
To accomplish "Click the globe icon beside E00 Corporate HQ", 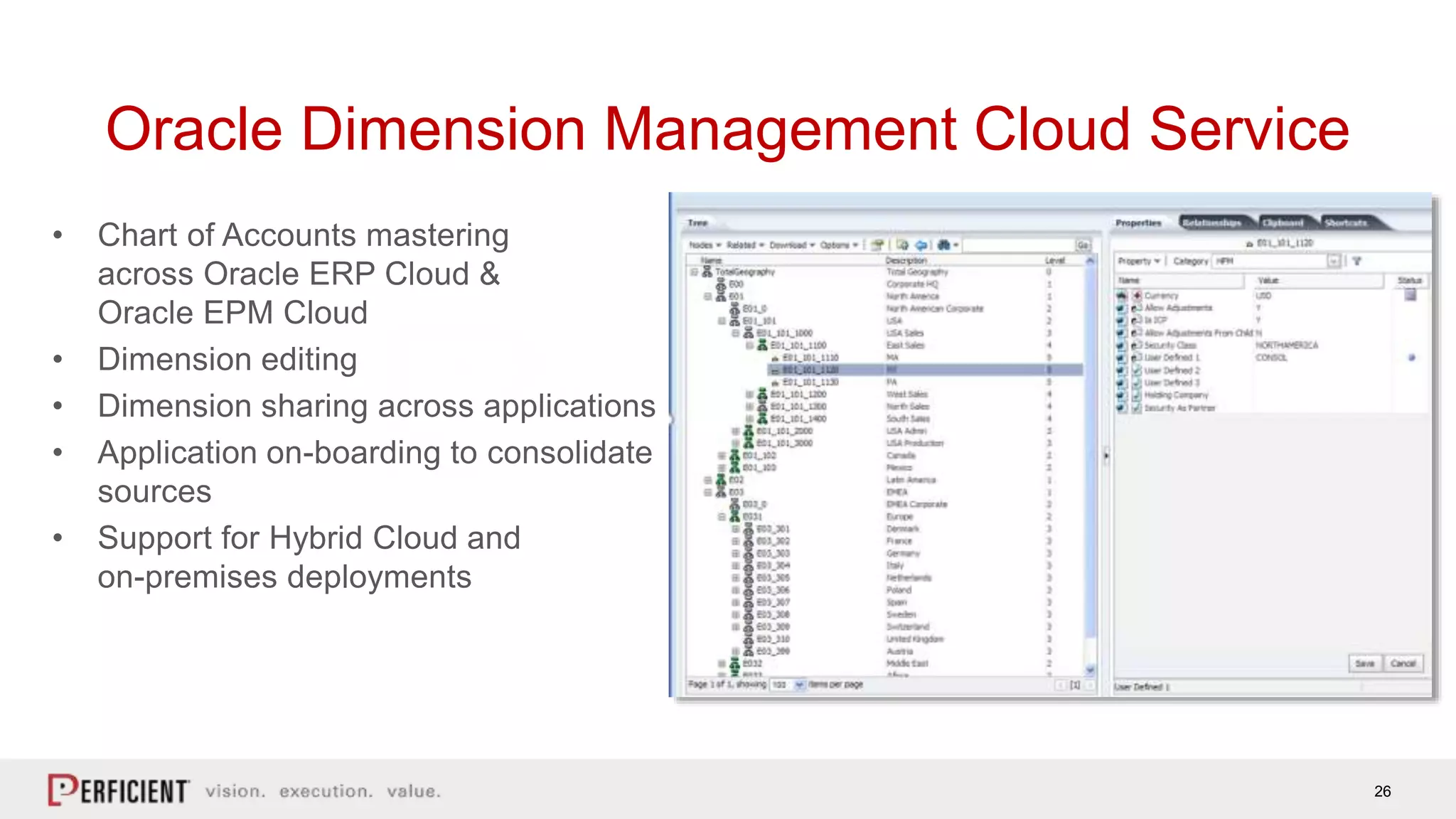I will pyautogui.click(x=721, y=284).
